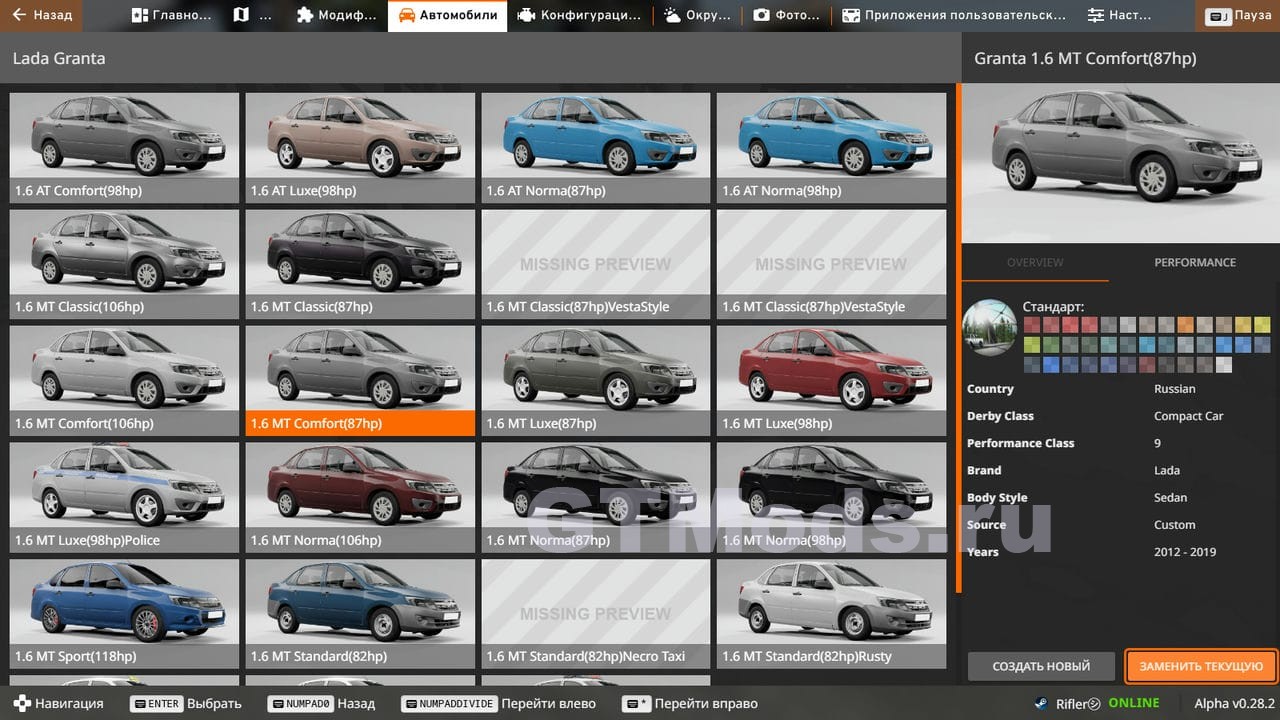Image resolution: width=1280 pixels, height=720 pixels.
Task: Select the Автомобили car tab
Action: tap(447, 15)
